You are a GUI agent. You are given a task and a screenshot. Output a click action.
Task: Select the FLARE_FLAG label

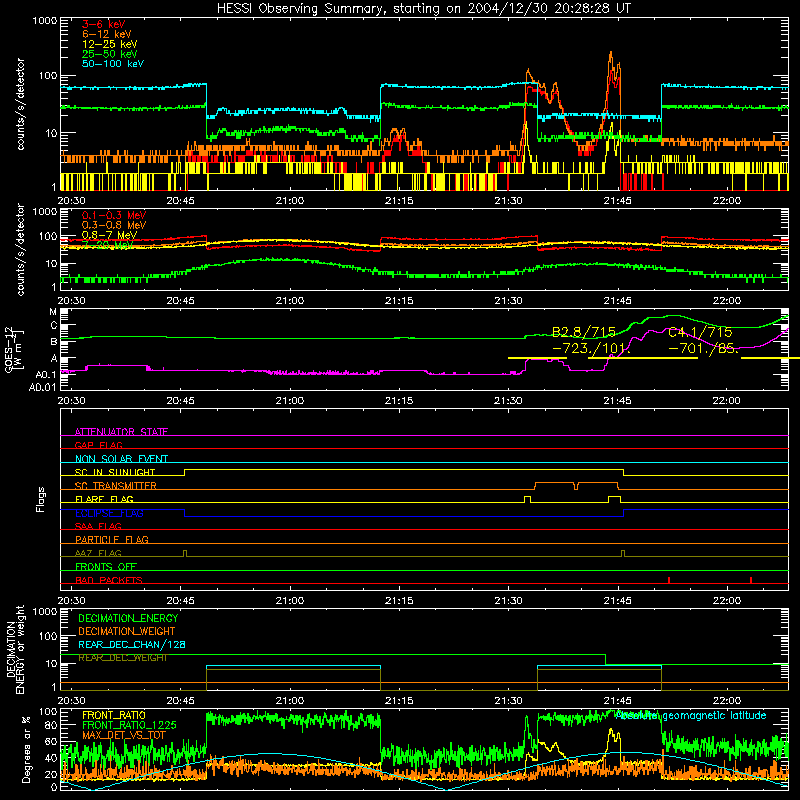(x=104, y=499)
